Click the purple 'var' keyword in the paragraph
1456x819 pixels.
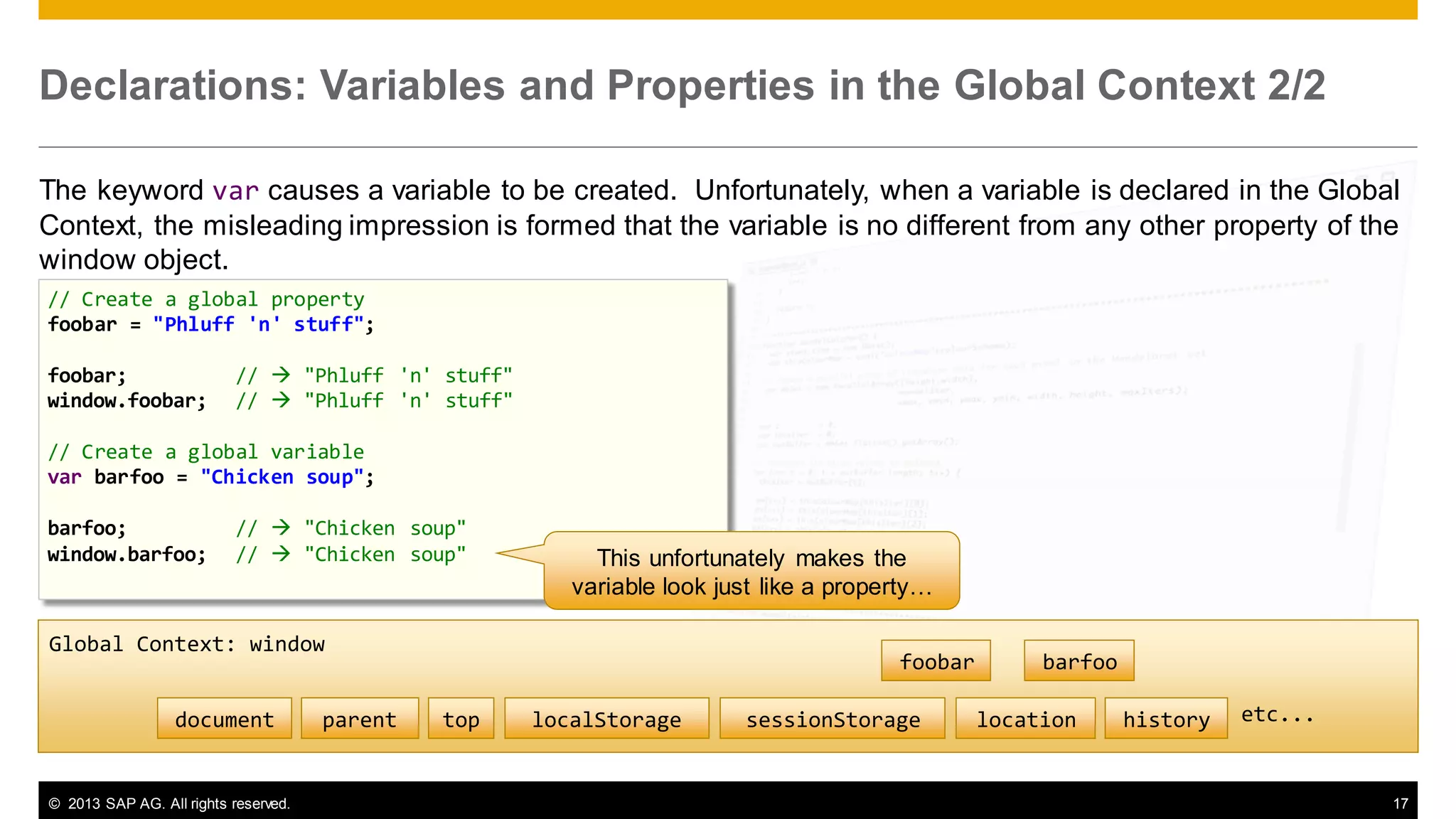[x=235, y=191]
